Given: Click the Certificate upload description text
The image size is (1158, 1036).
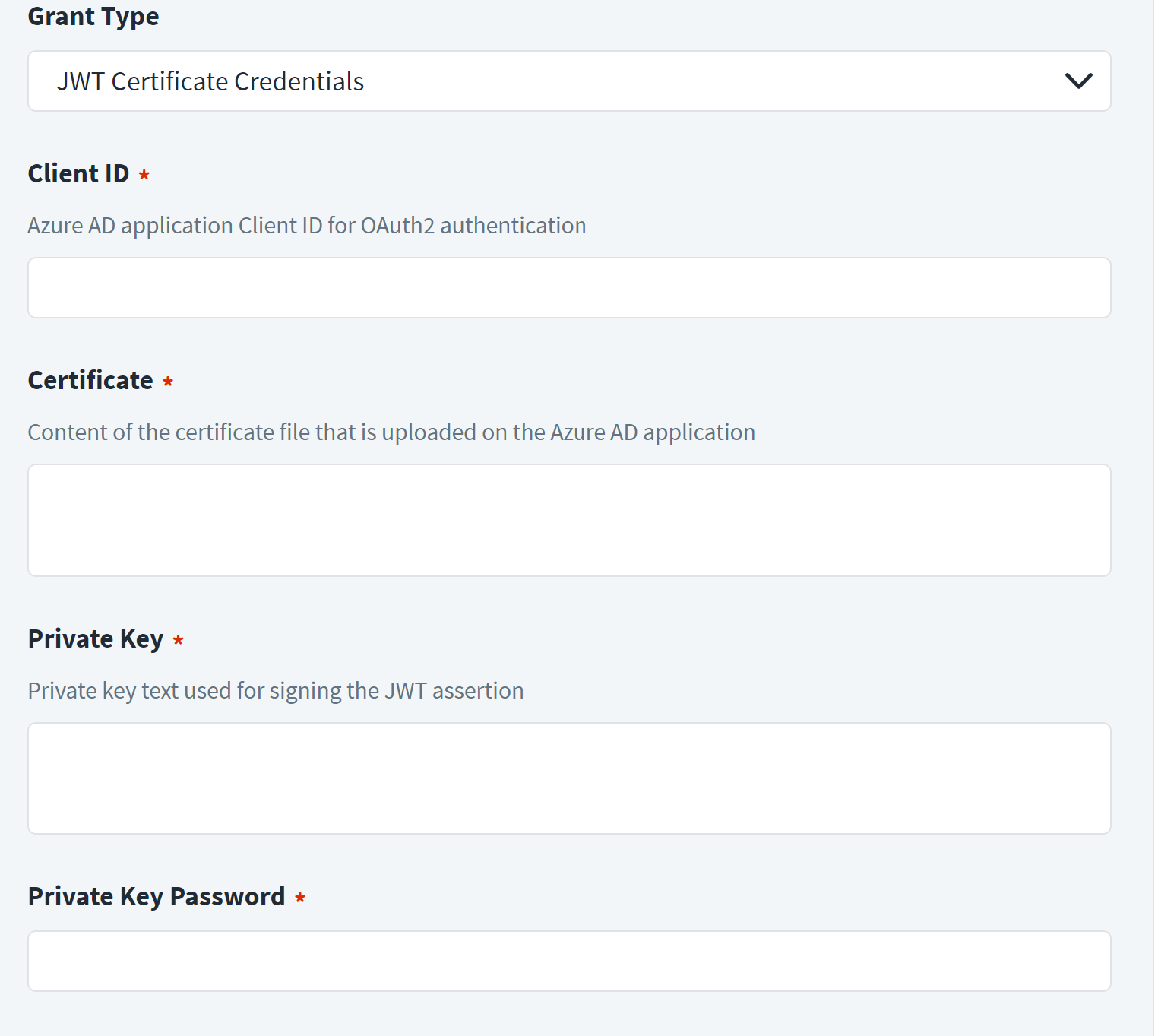Looking at the screenshot, I should 391,432.
